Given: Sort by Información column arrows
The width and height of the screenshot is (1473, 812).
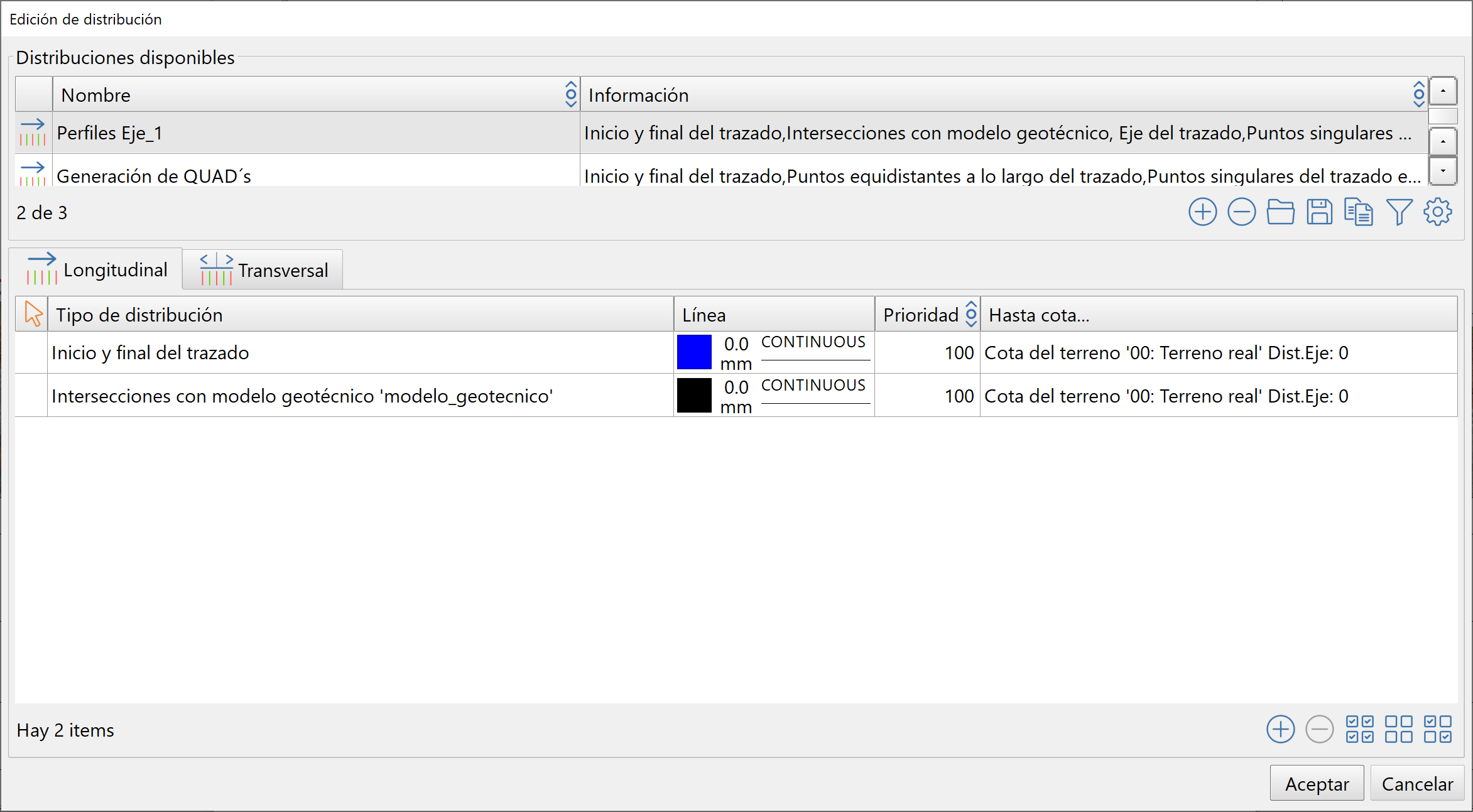Looking at the screenshot, I should (x=1418, y=95).
